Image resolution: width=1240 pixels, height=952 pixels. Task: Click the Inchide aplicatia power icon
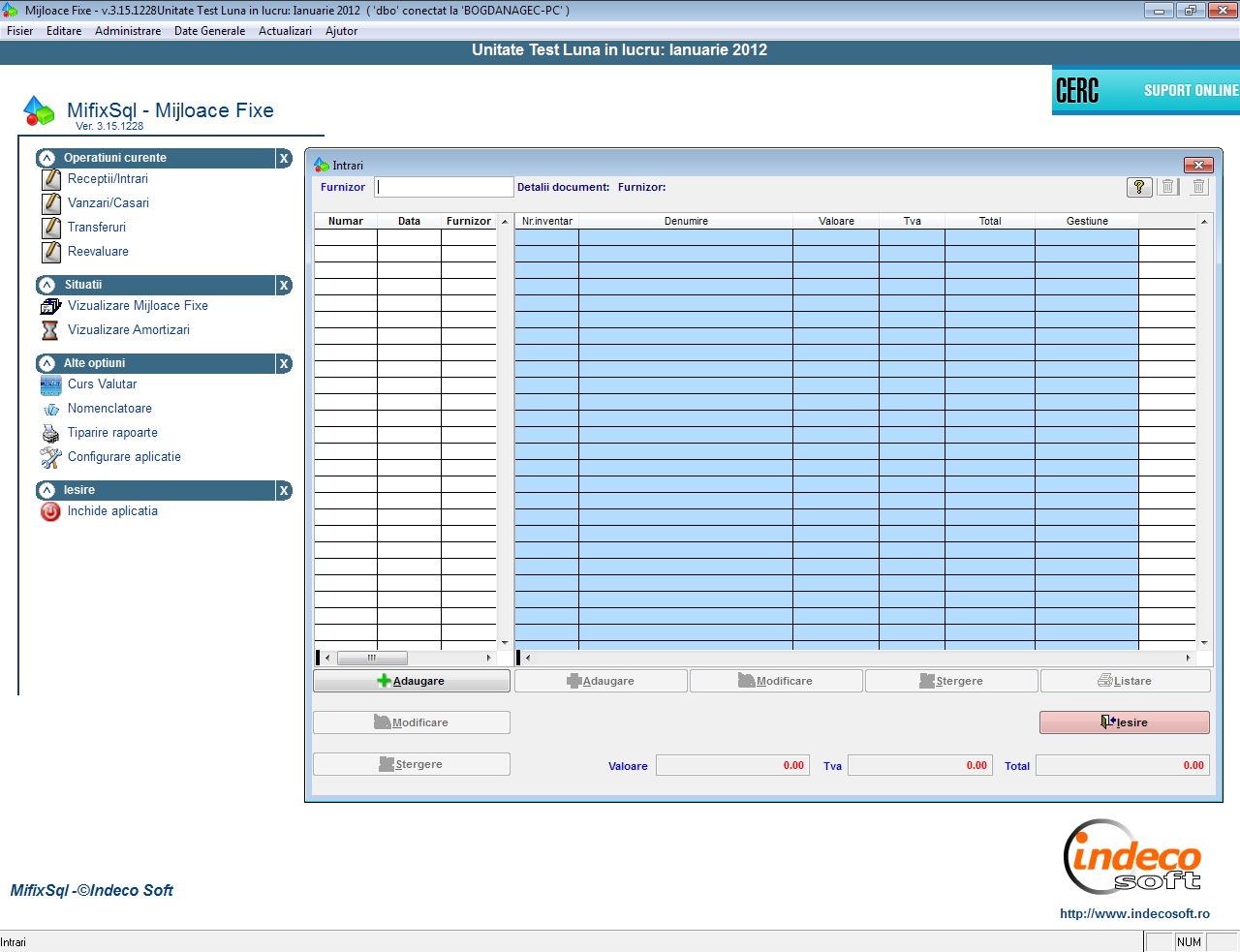(x=50, y=511)
